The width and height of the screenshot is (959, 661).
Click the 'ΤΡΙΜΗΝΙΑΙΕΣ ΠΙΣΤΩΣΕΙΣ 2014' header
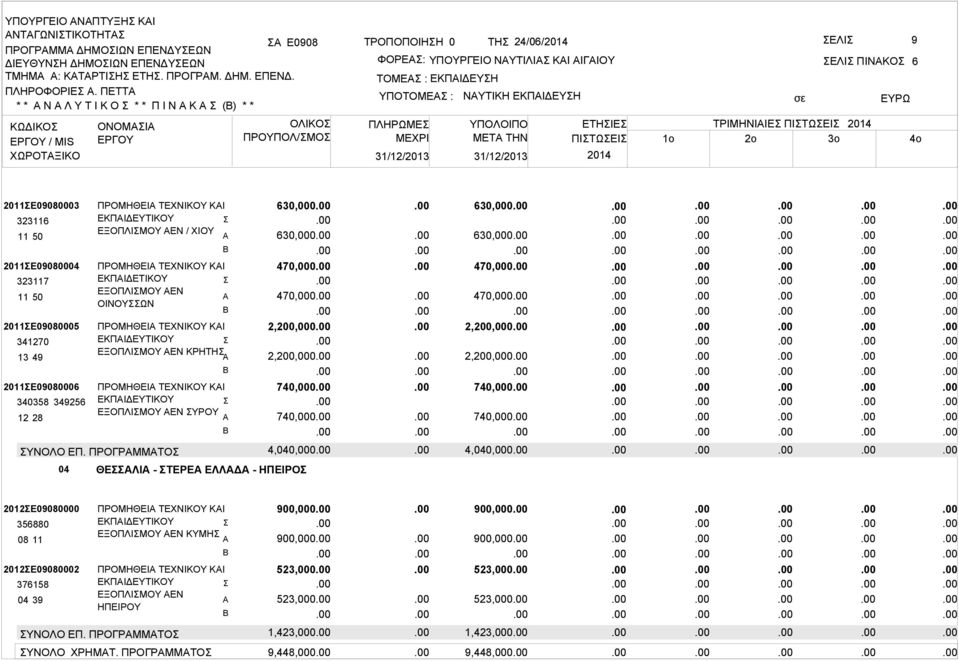coord(792,124)
